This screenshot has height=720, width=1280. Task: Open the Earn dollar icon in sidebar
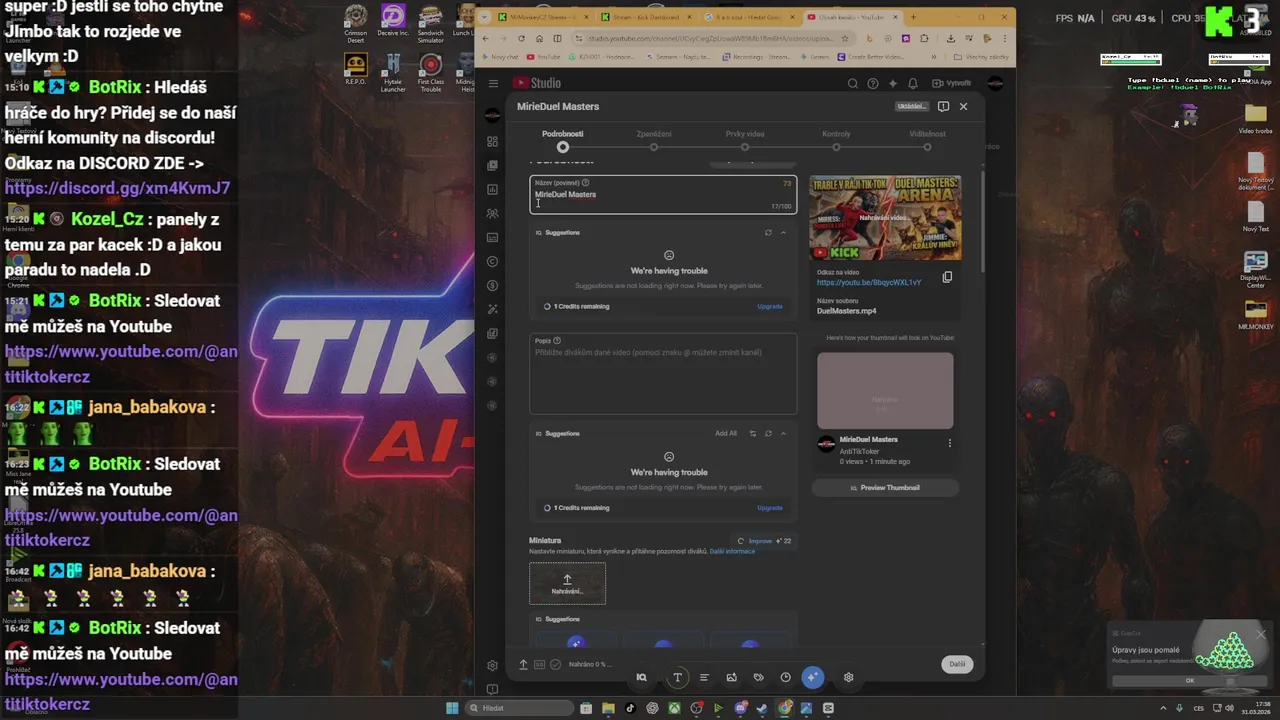(x=492, y=285)
